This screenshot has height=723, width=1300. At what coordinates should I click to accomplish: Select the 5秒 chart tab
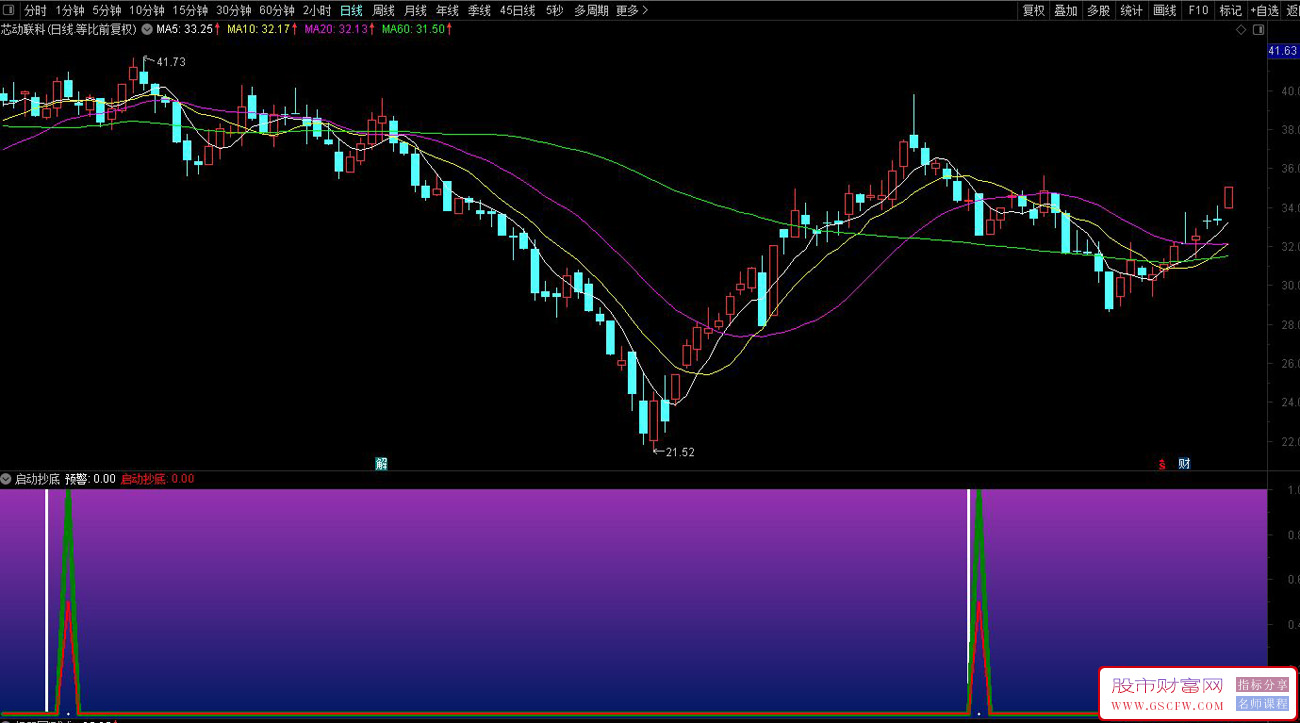pos(554,11)
